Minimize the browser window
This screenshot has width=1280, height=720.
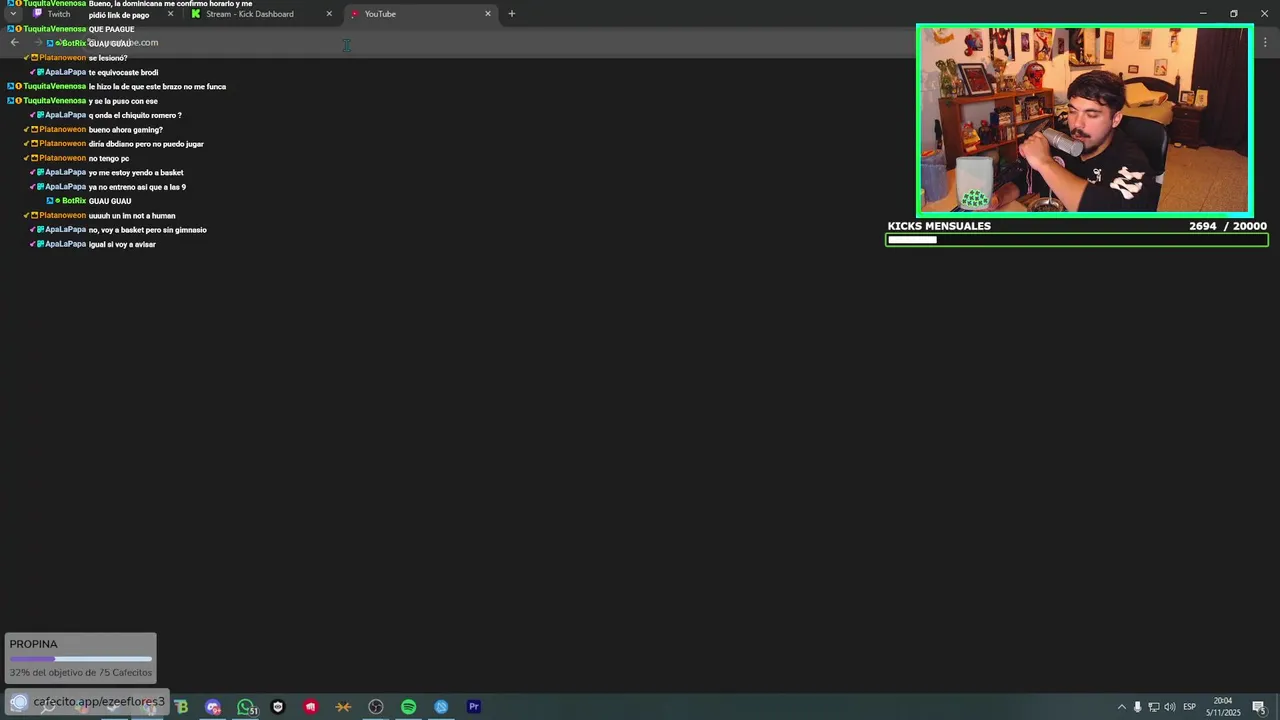coord(1203,13)
